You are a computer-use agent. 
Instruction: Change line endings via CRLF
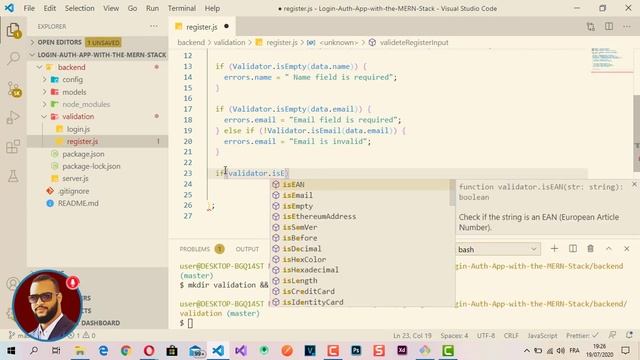tap(511, 336)
